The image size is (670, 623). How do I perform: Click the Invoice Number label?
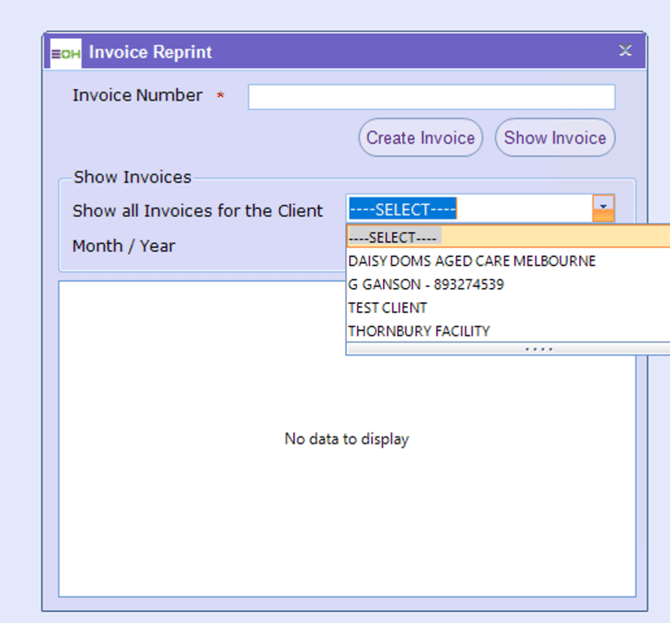(137, 96)
